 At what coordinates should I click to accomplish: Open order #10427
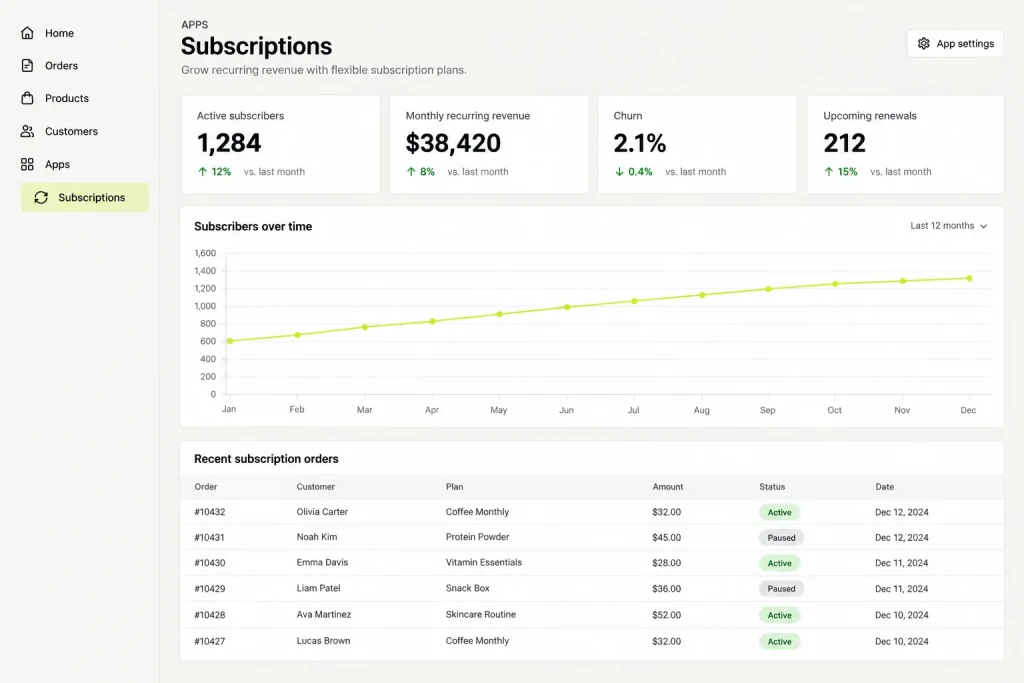(x=210, y=641)
